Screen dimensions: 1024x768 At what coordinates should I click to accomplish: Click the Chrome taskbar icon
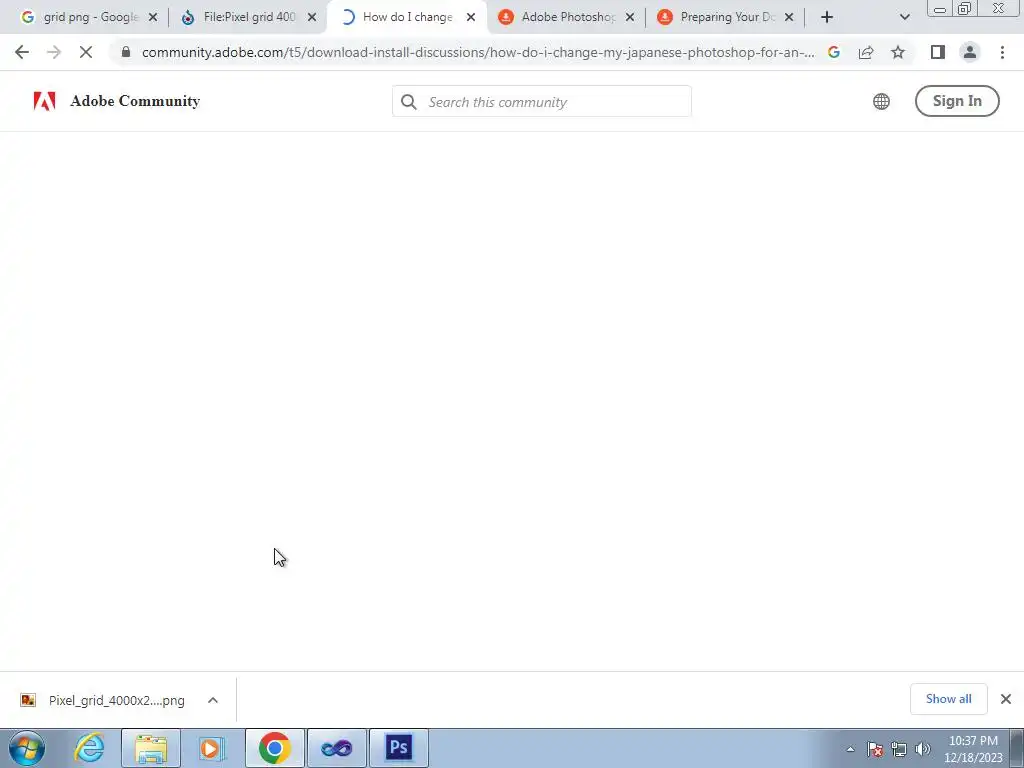pos(274,748)
